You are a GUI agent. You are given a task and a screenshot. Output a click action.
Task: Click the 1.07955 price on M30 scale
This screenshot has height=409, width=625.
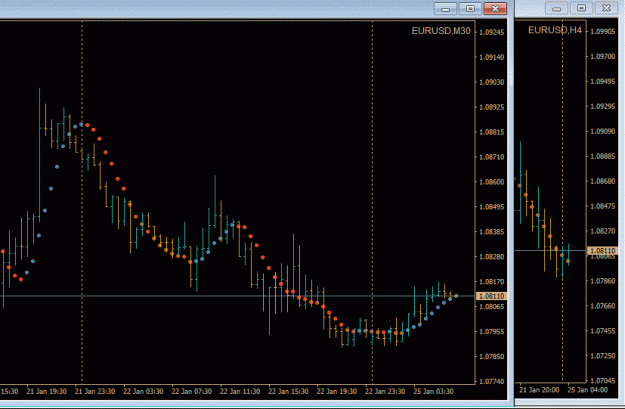point(491,332)
